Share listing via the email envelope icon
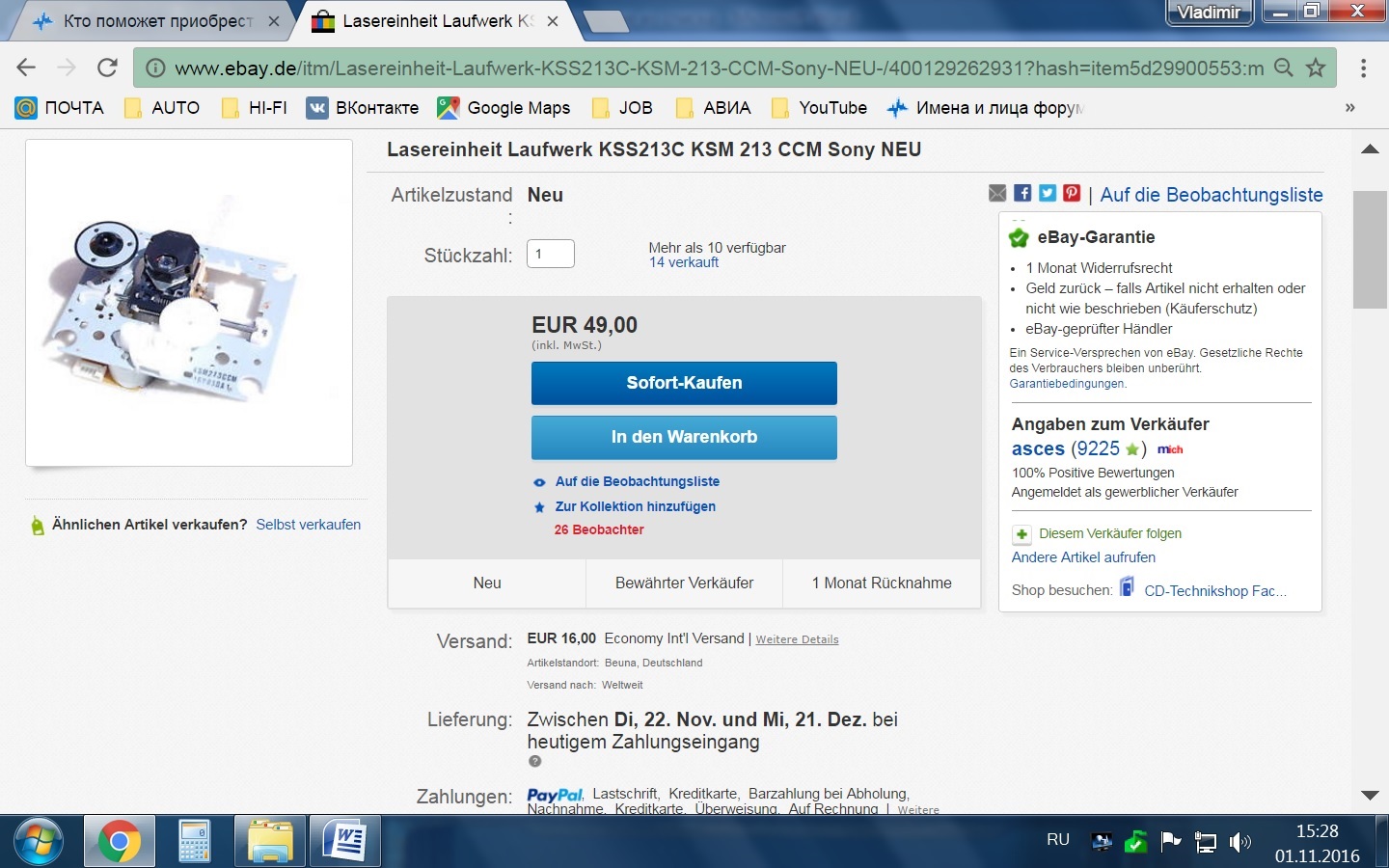Viewport: 1389px width, 868px height. click(997, 194)
